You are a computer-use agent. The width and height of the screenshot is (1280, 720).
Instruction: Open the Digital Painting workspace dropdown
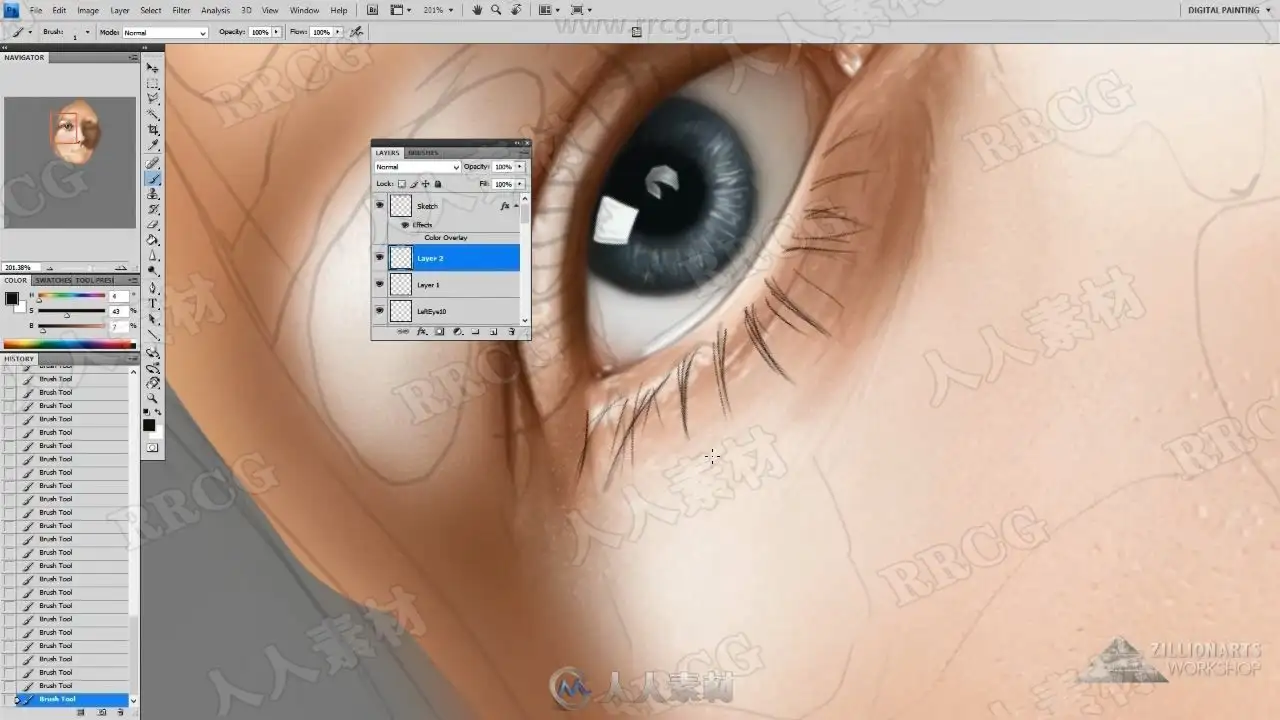[x=1227, y=10]
